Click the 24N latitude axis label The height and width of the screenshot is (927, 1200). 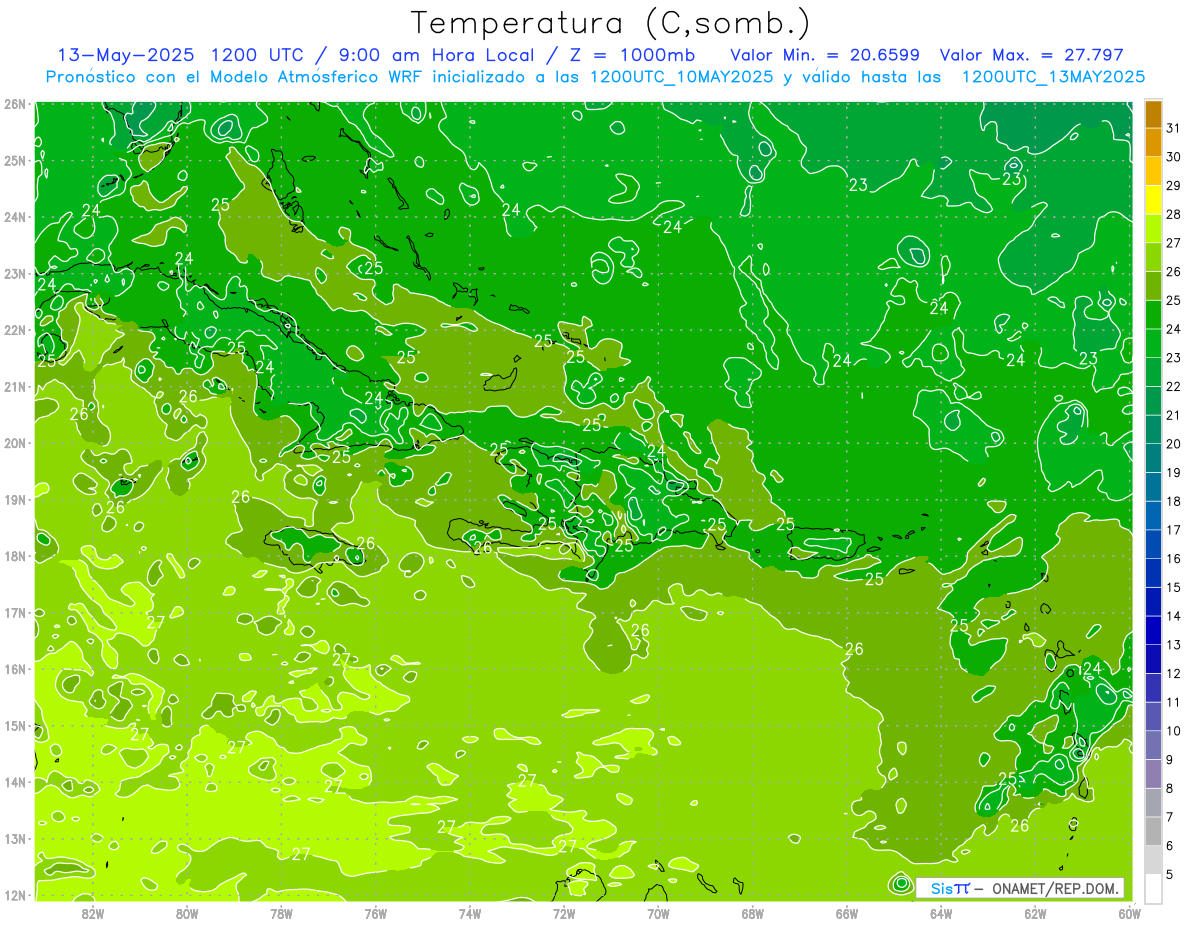[x=14, y=217]
